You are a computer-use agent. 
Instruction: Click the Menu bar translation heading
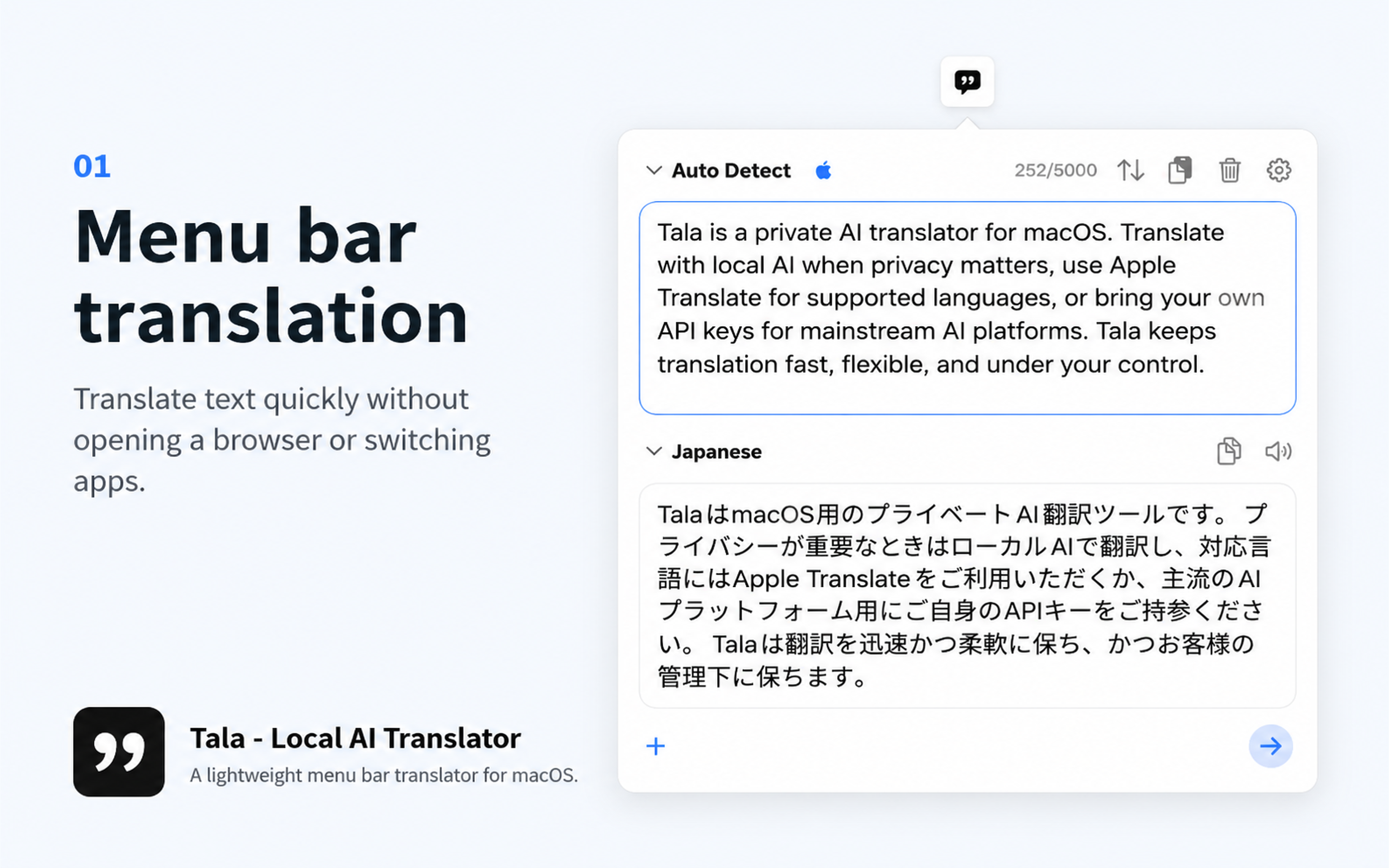pos(271,275)
